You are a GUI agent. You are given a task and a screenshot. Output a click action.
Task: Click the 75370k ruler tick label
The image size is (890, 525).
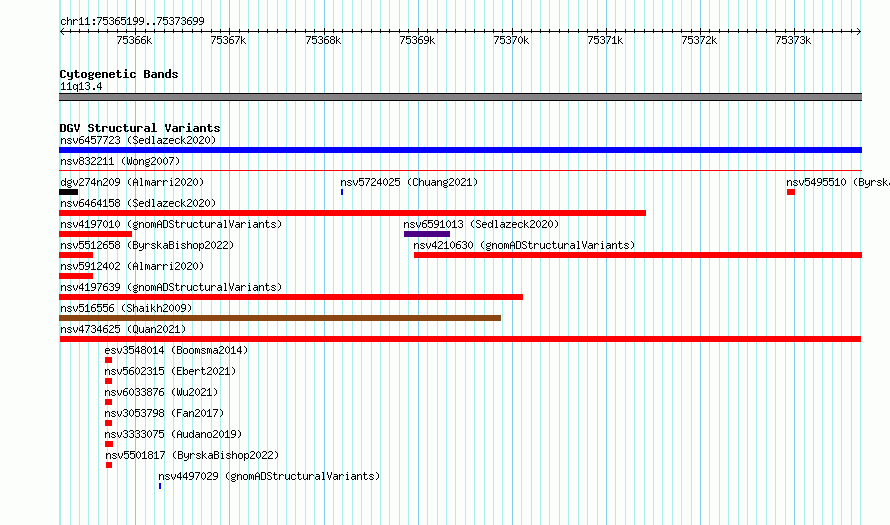tap(511, 40)
